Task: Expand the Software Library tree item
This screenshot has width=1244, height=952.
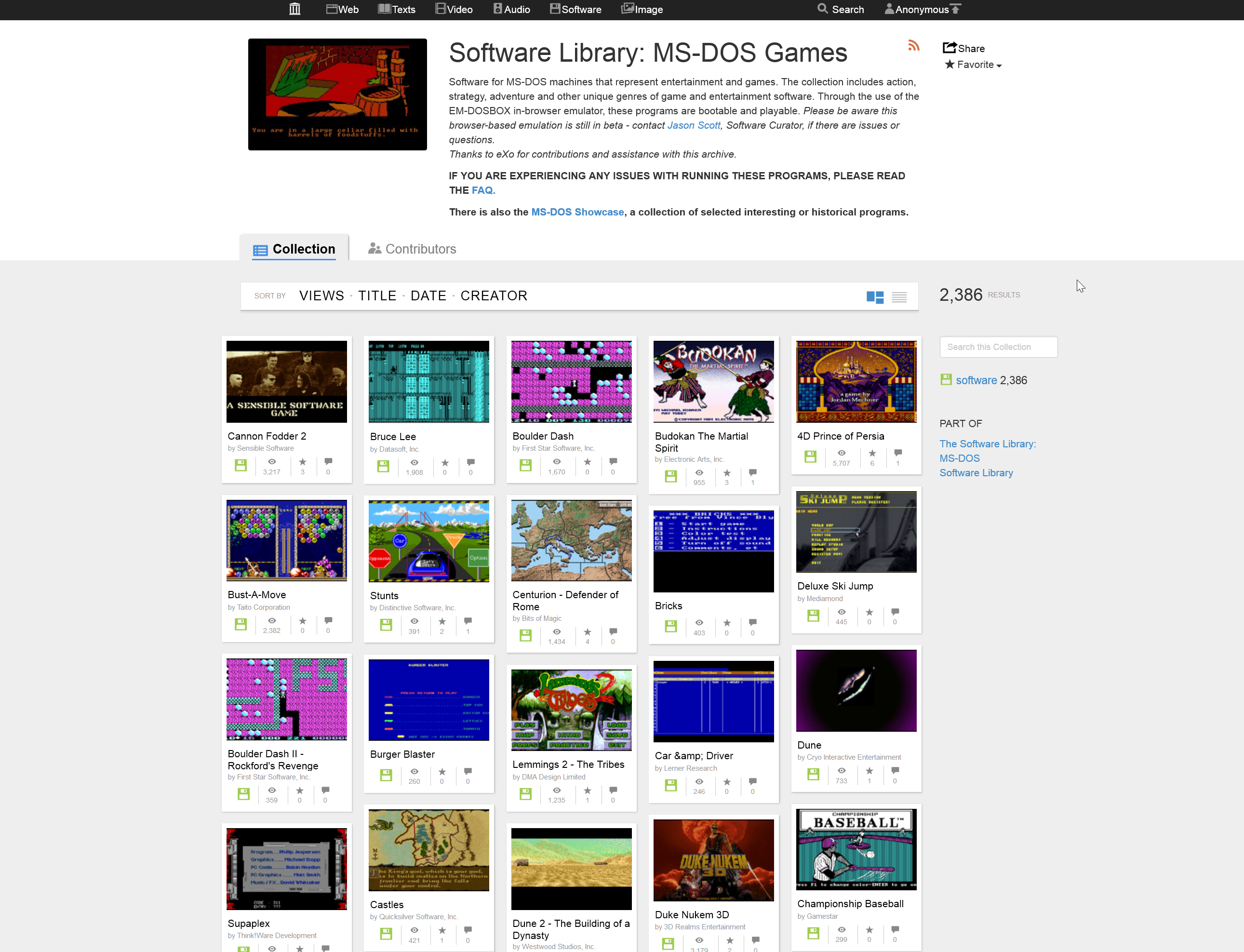Action: tap(976, 472)
